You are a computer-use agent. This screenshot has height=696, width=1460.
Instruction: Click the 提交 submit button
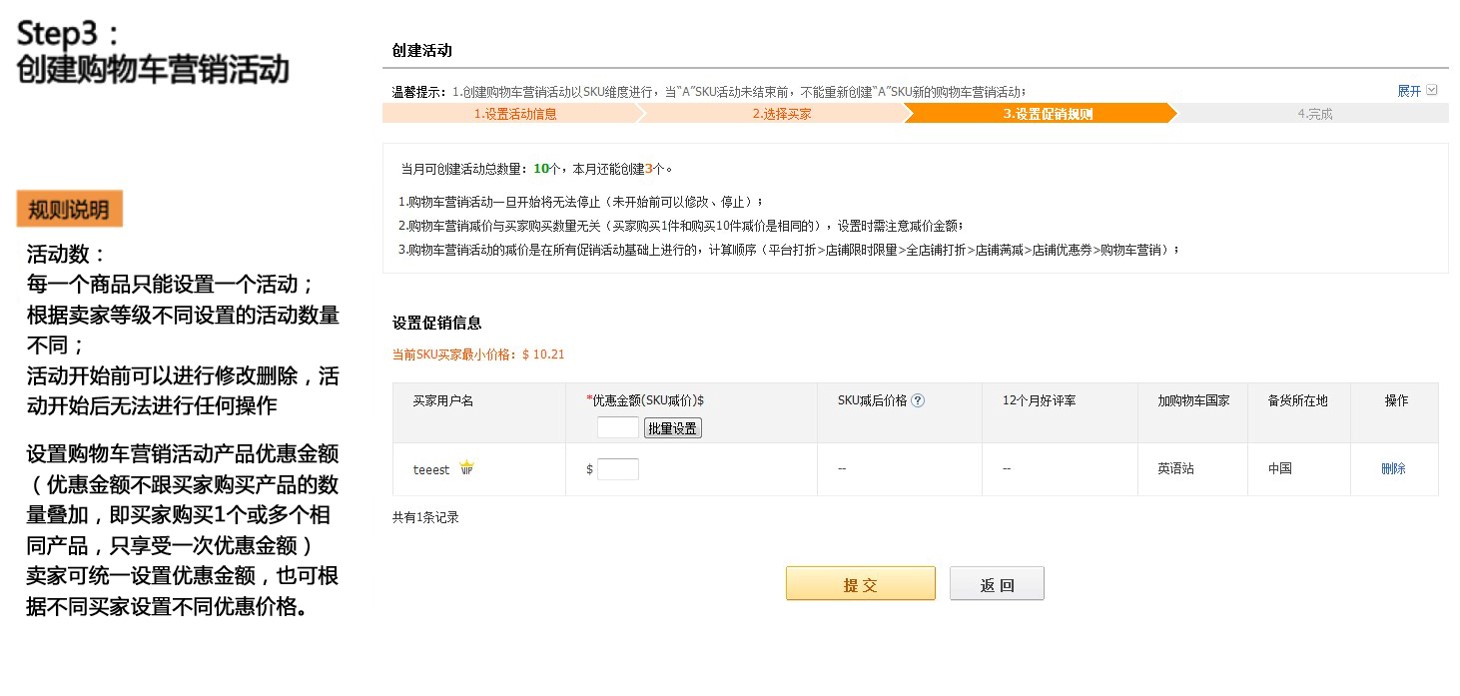click(x=860, y=583)
